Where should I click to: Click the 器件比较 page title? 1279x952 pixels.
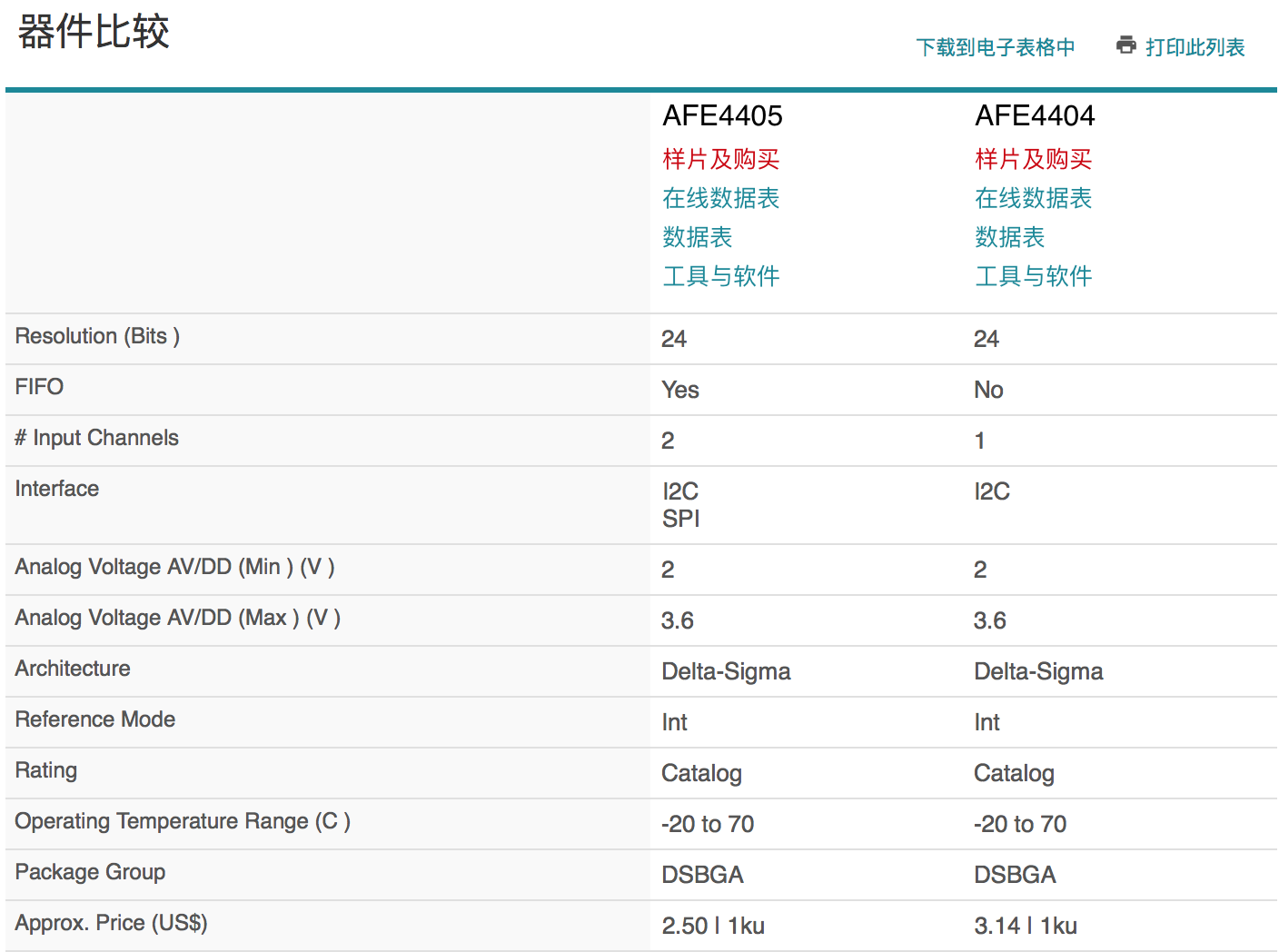point(94,32)
